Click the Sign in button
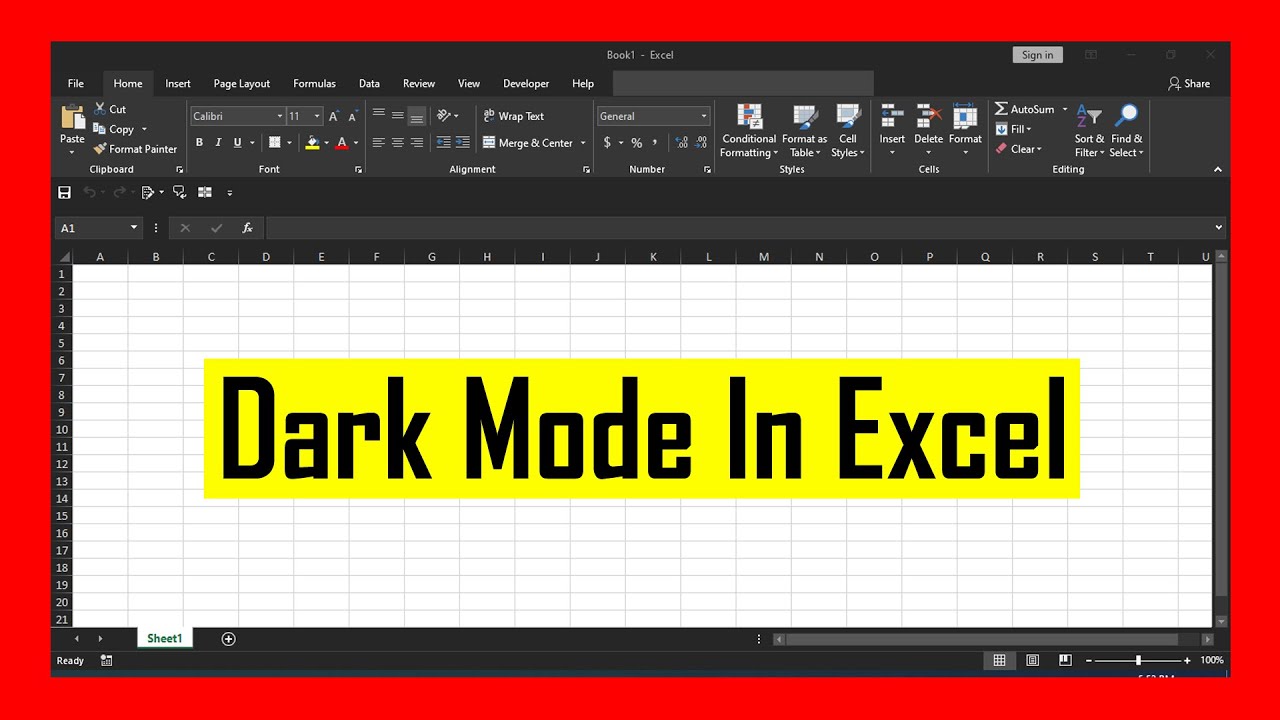 (1037, 55)
